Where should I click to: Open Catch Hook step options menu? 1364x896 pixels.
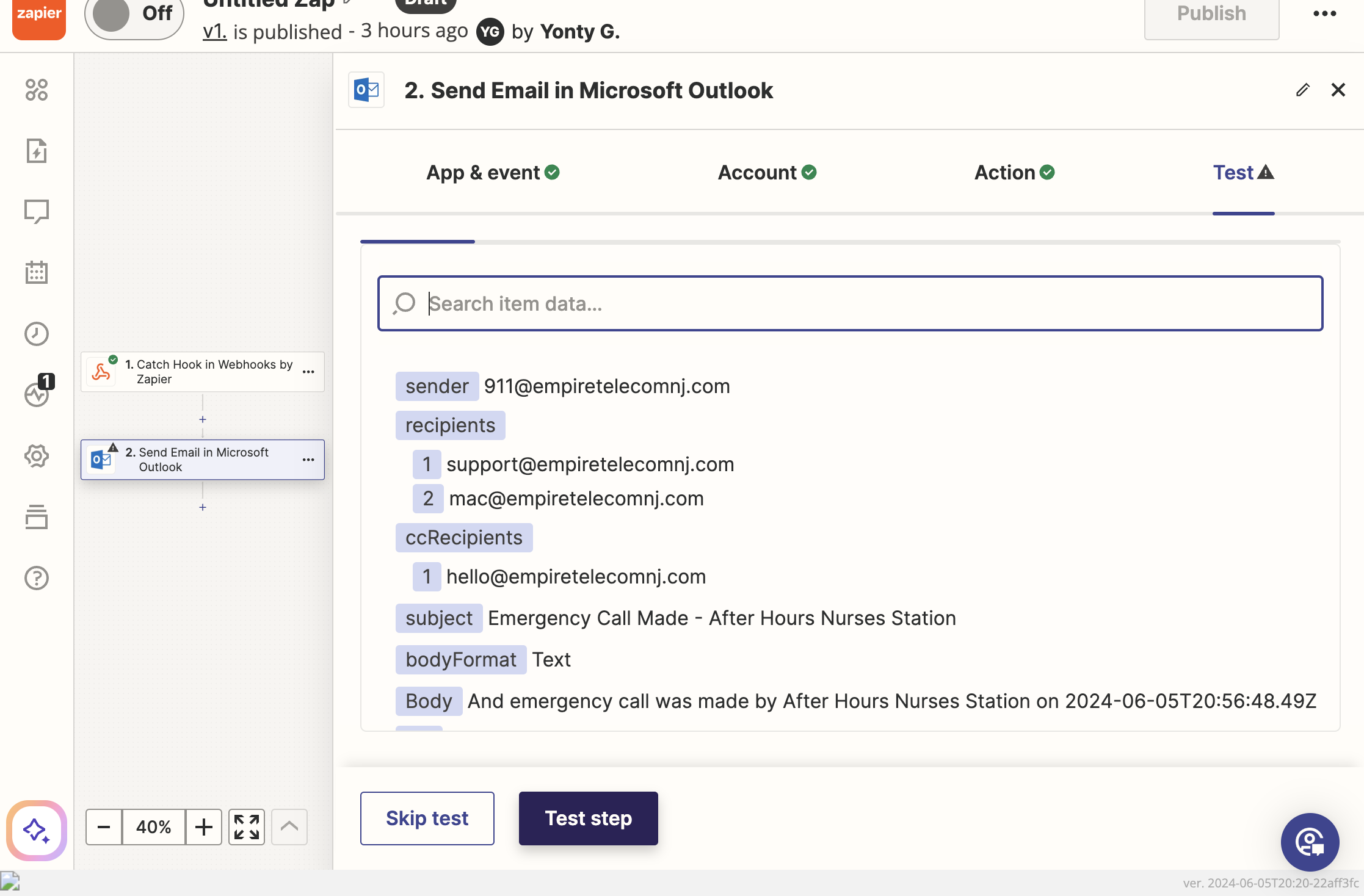[308, 372]
